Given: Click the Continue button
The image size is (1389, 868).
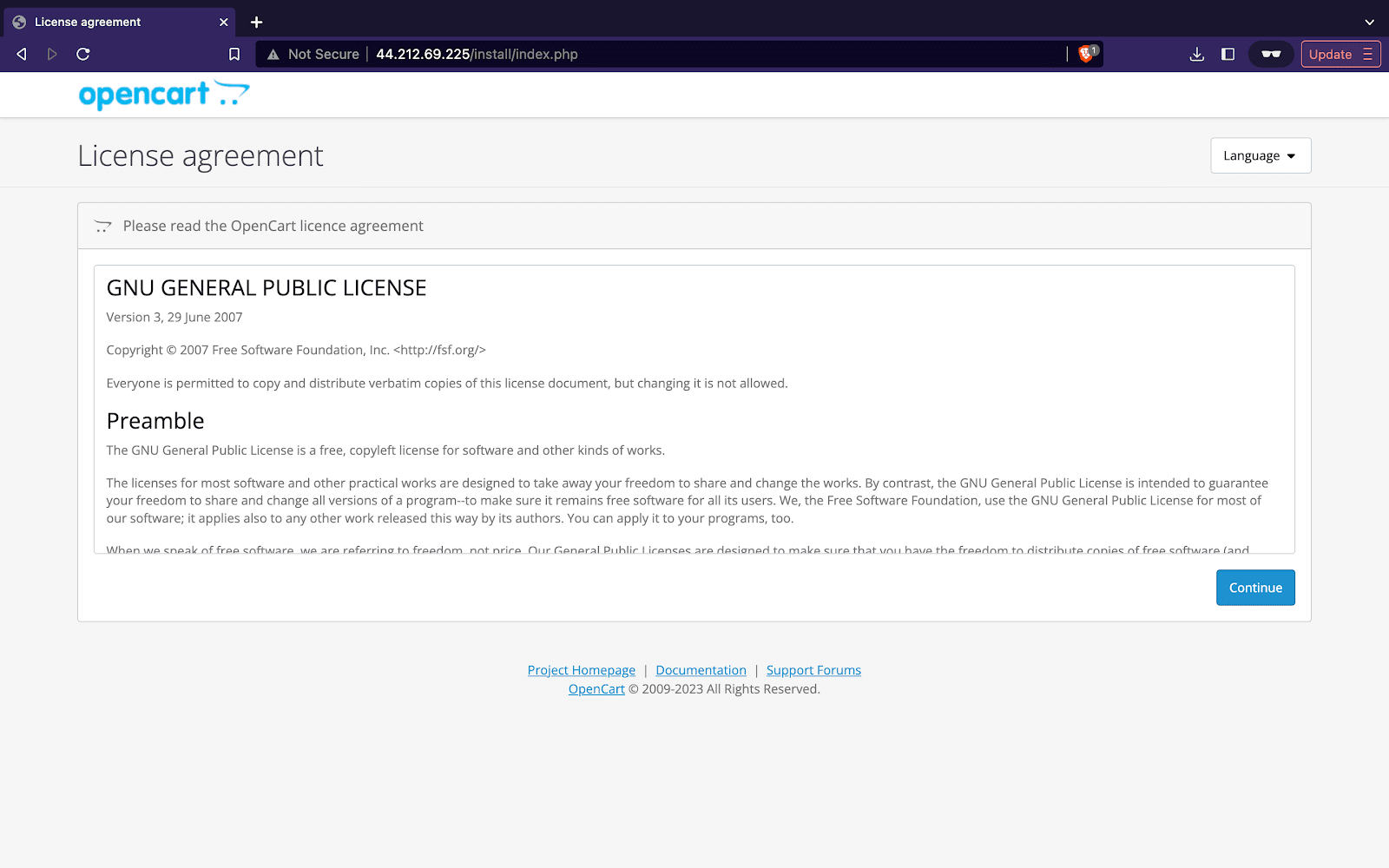Looking at the screenshot, I should (x=1255, y=588).
